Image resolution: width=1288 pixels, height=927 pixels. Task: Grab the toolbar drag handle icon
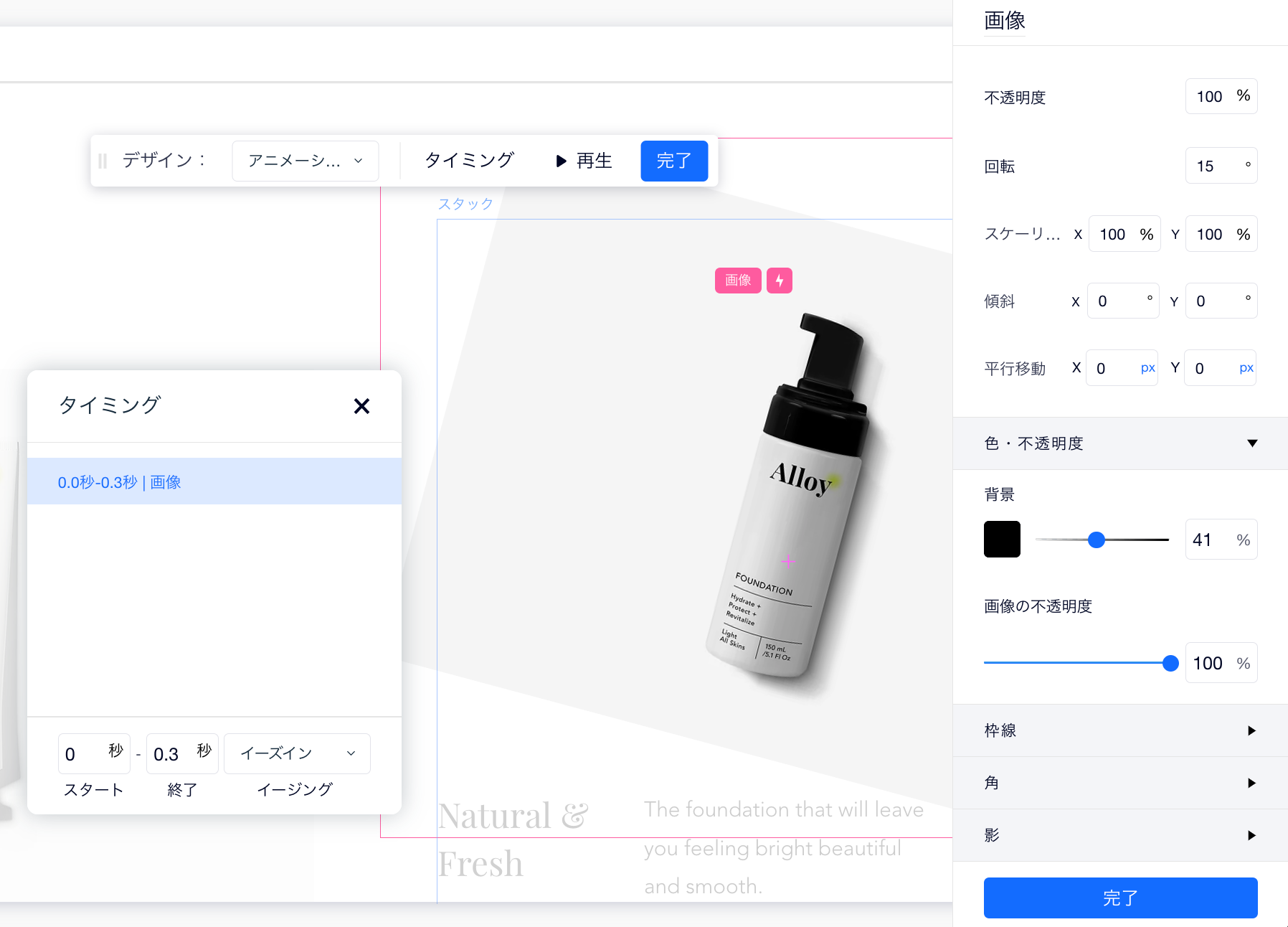tap(103, 161)
